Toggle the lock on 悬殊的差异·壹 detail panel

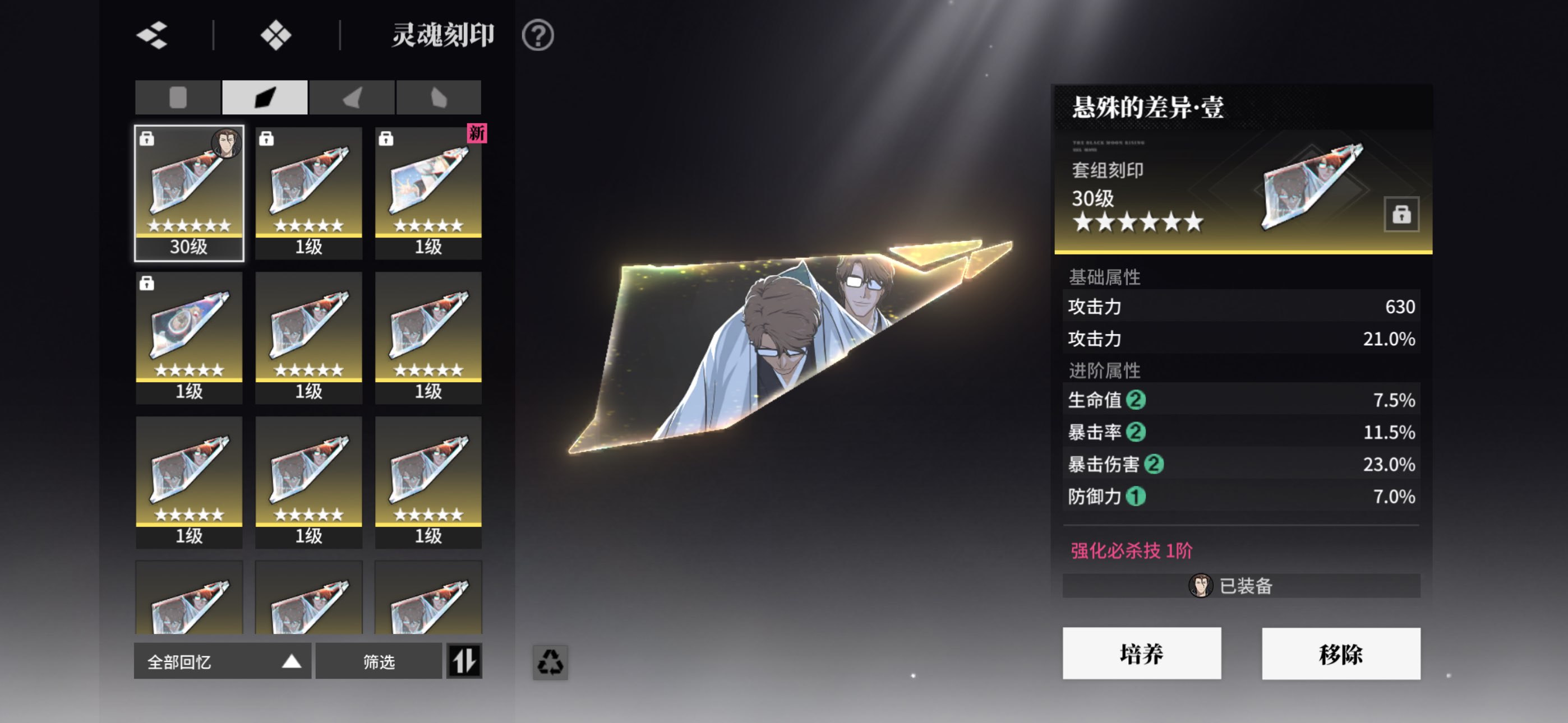tap(1401, 214)
